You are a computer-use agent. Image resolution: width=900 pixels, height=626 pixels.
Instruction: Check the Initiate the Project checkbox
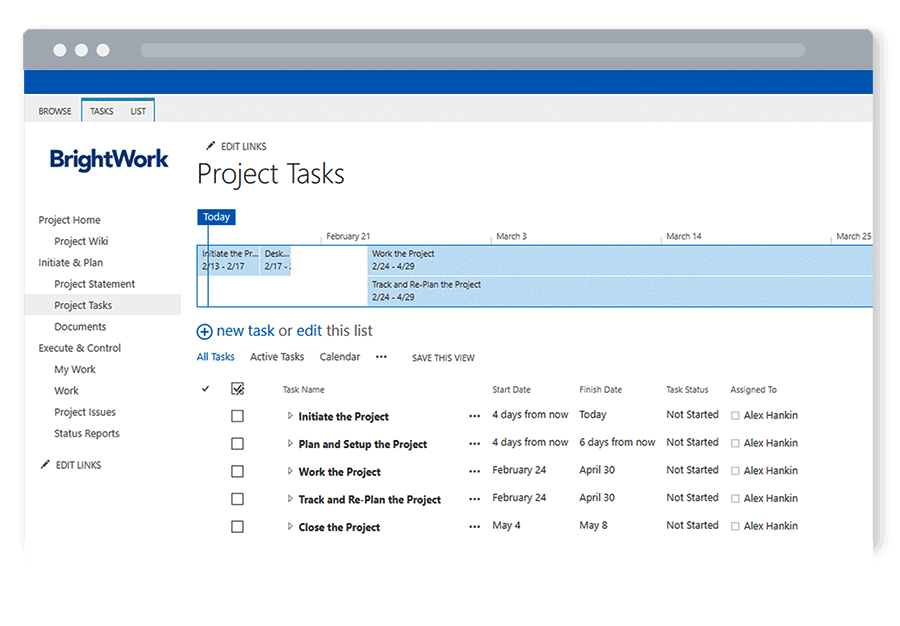[x=237, y=415]
